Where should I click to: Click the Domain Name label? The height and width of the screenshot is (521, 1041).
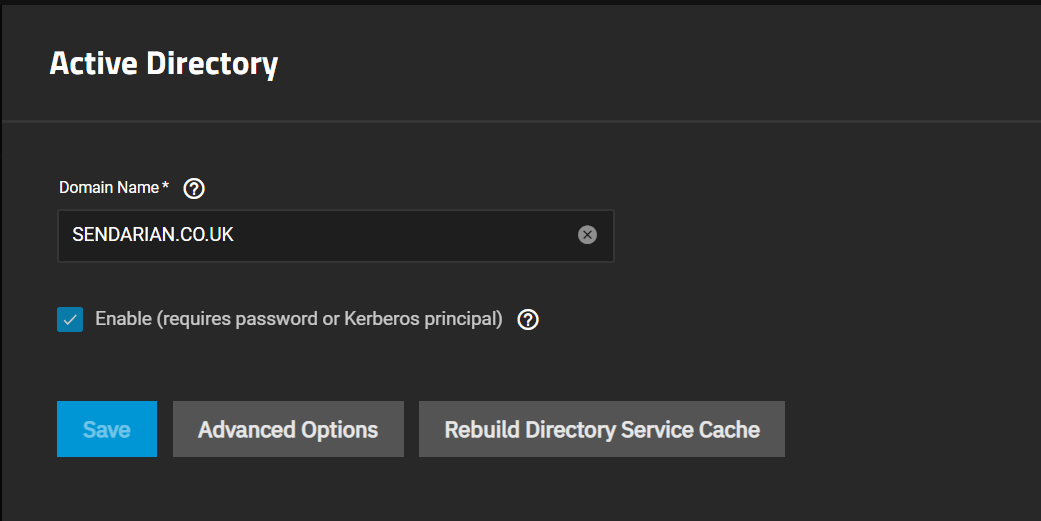click(x=114, y=188)
